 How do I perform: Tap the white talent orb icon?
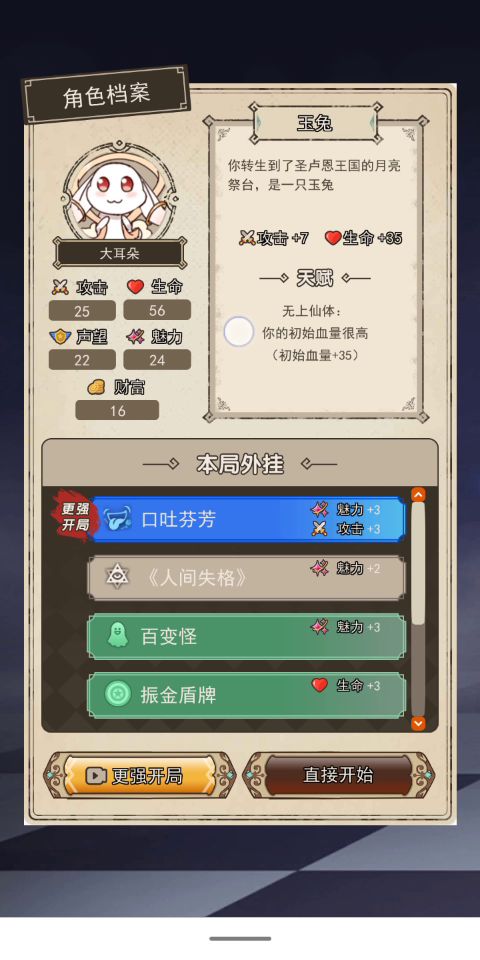pyautogui.click(x=239, y=332)
